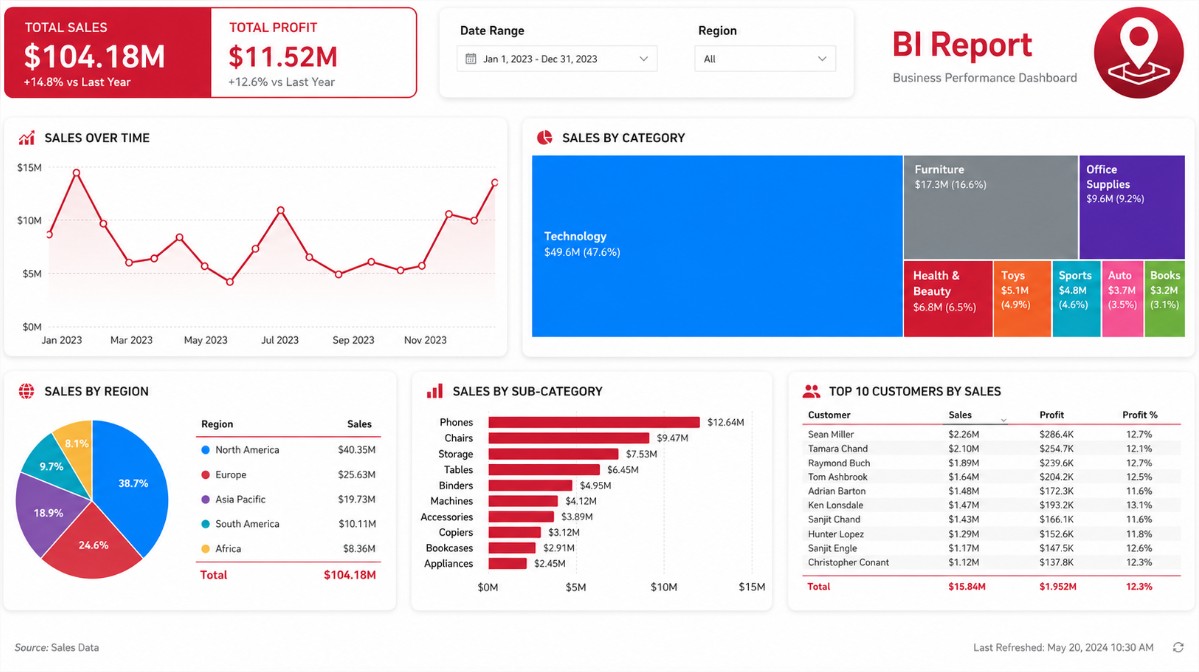1199x672 pixels.
Task: Select the Technology treemap tile
Action: (x=717, y=246)
